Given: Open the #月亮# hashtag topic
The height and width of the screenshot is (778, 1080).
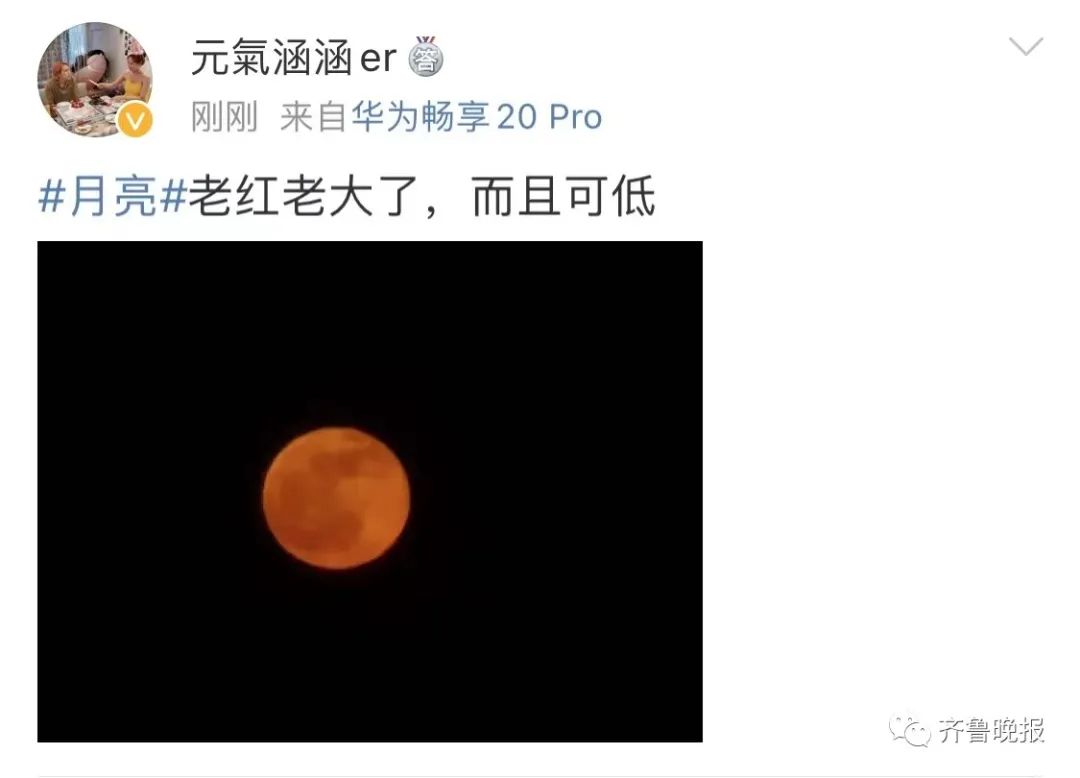Looking at the screenshot, I should pos(112,196).
